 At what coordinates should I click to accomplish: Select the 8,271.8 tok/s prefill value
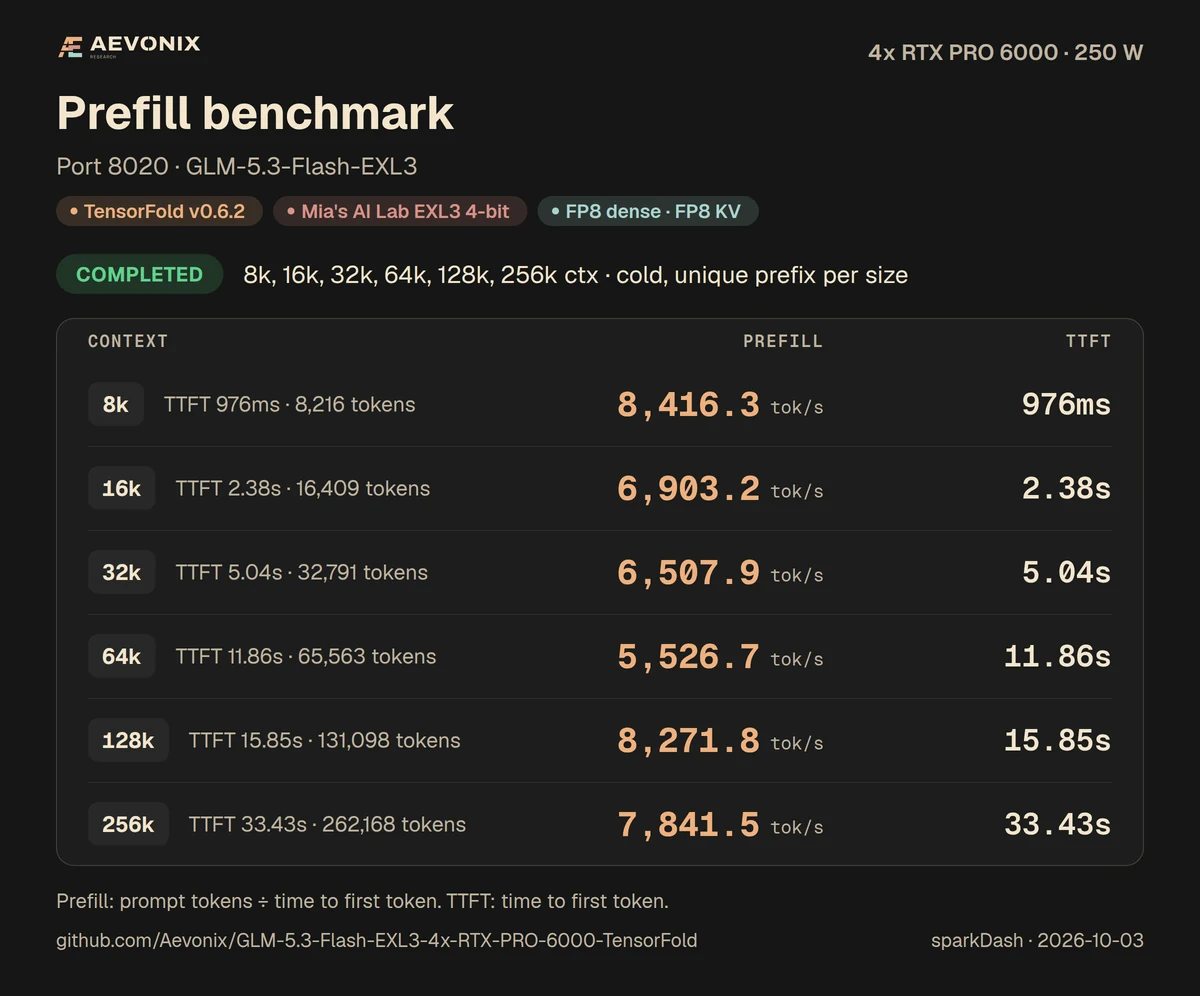720,741
